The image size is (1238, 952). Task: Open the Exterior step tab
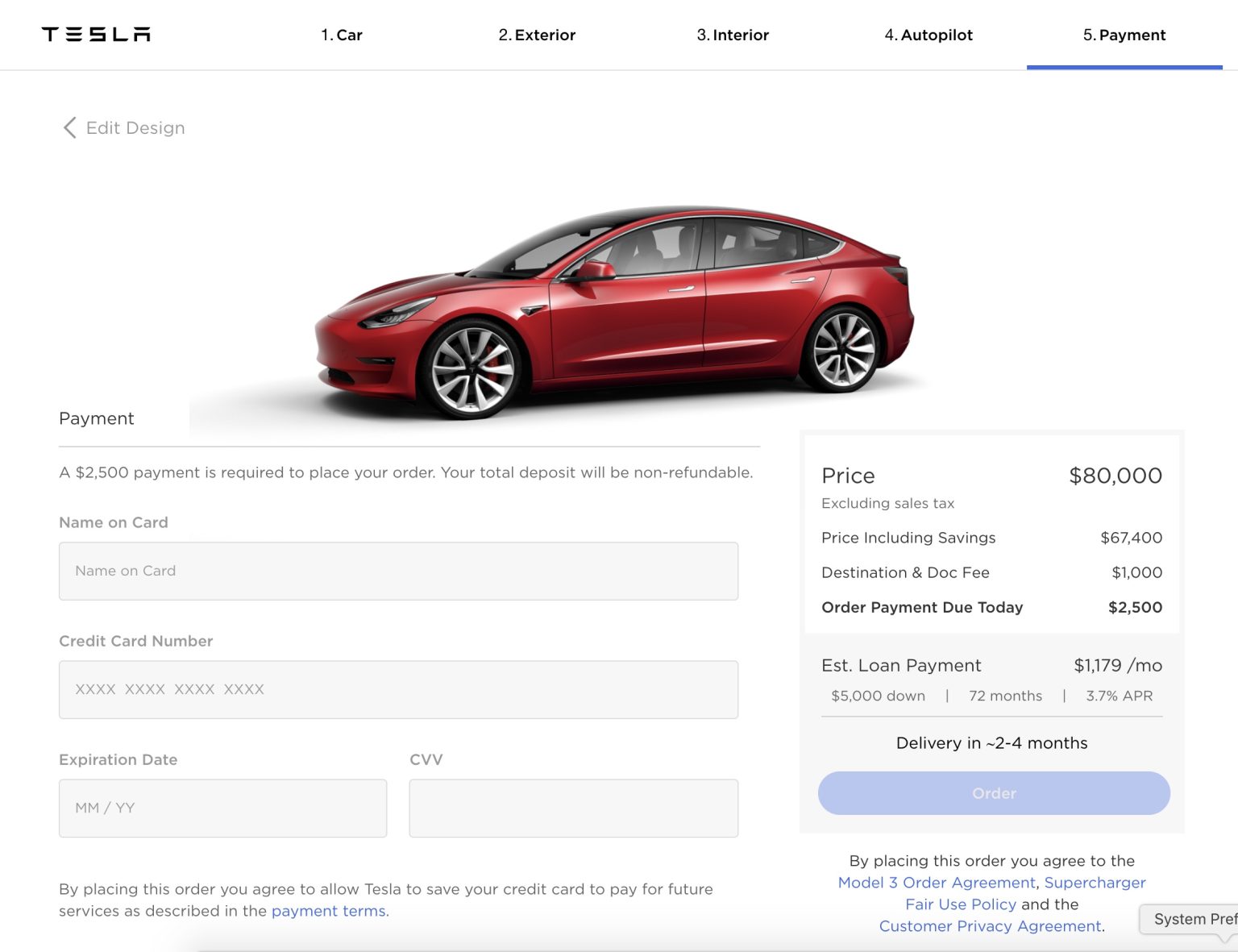(x=537, y=35)
